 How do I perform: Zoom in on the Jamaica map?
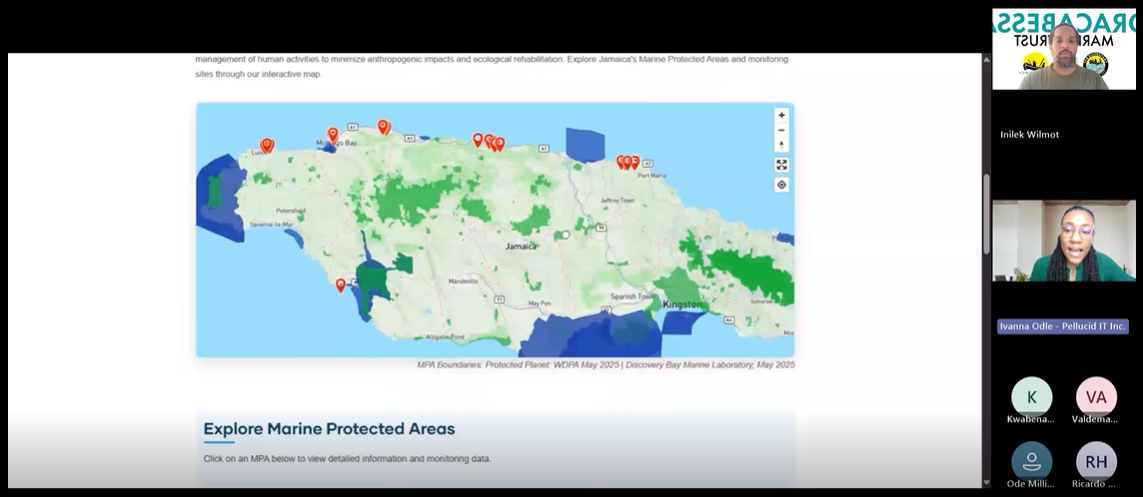point(781,115)
